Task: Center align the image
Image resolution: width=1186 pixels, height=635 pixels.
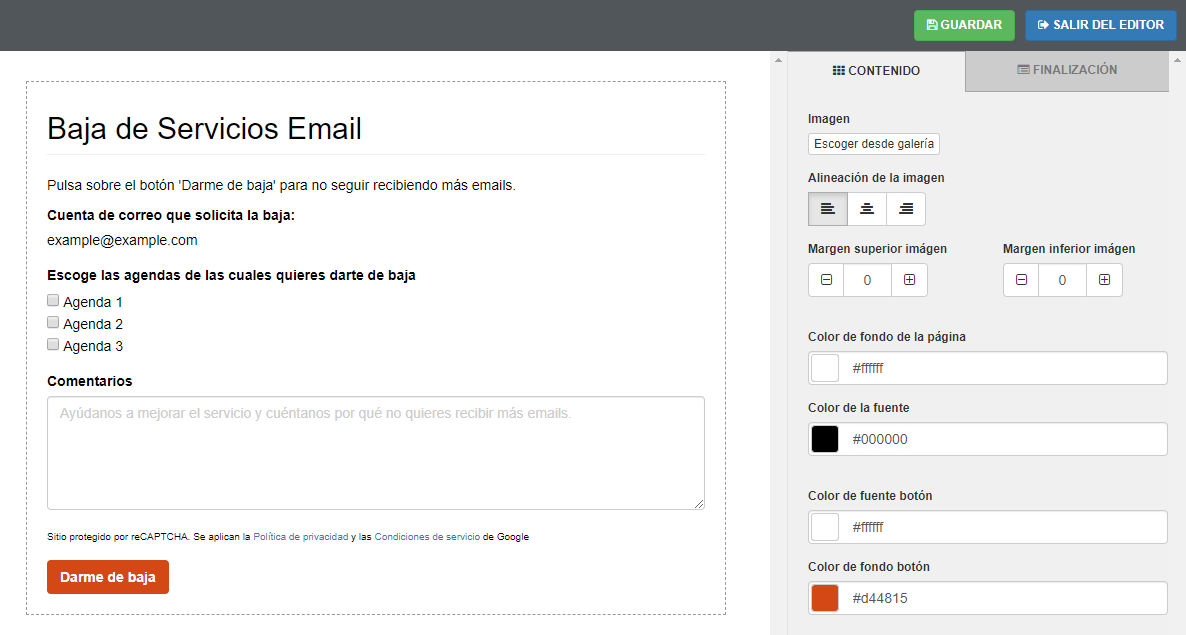Action: [x=867, y=209]
